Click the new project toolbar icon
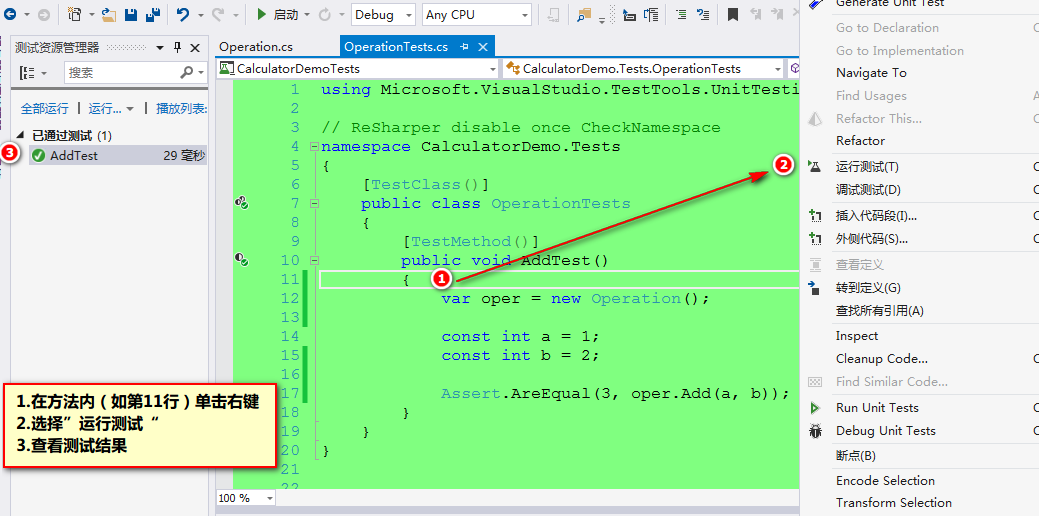The width and height of the screenshot is (1039, 516). [76, 14]
